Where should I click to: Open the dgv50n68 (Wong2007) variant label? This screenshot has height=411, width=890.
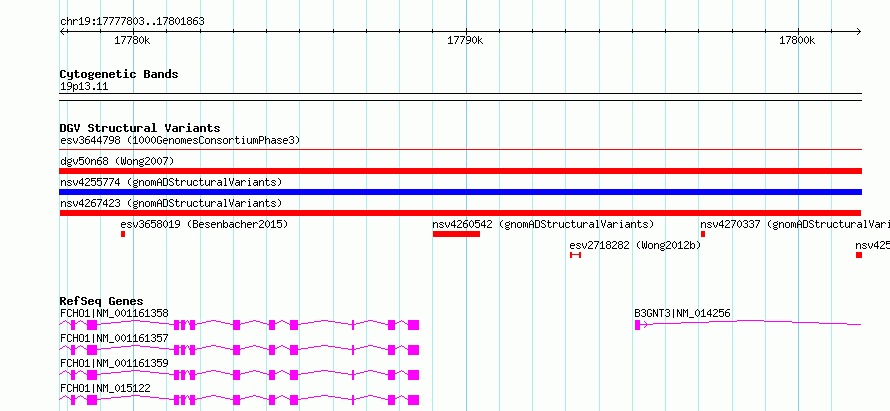click(x=117, y=161)
